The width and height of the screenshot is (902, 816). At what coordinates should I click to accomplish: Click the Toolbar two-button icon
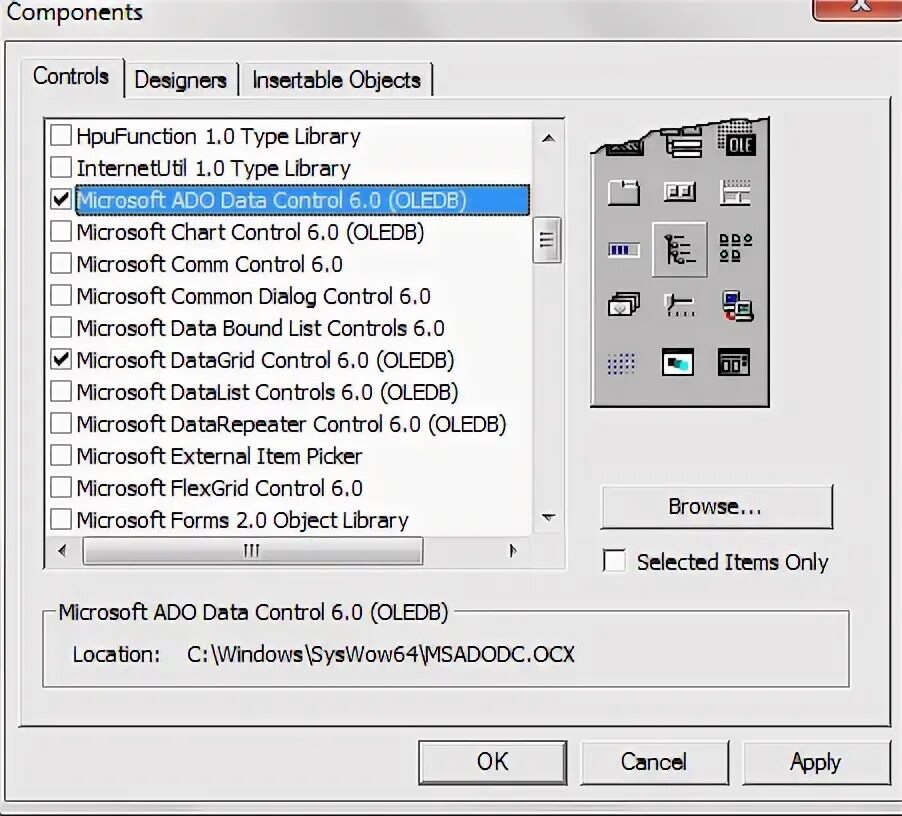coord(679,191)
